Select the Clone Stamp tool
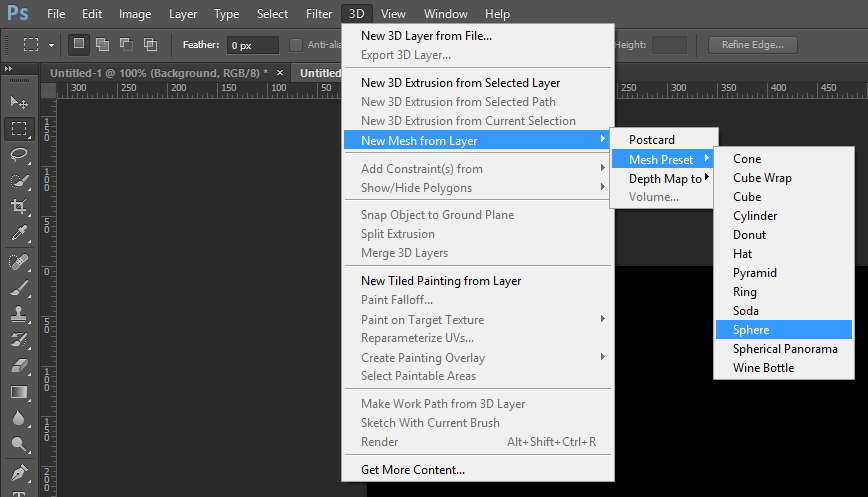This screenshot has width=868, height=497. pos(19,314)
